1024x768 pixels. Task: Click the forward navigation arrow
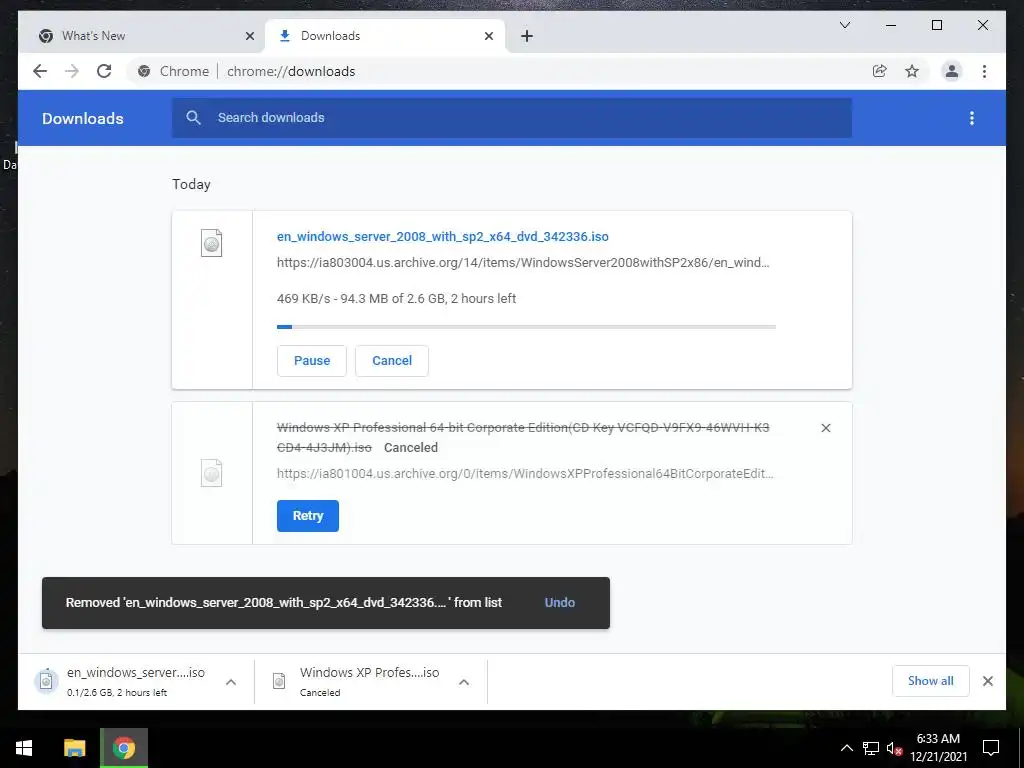point(72,71)
